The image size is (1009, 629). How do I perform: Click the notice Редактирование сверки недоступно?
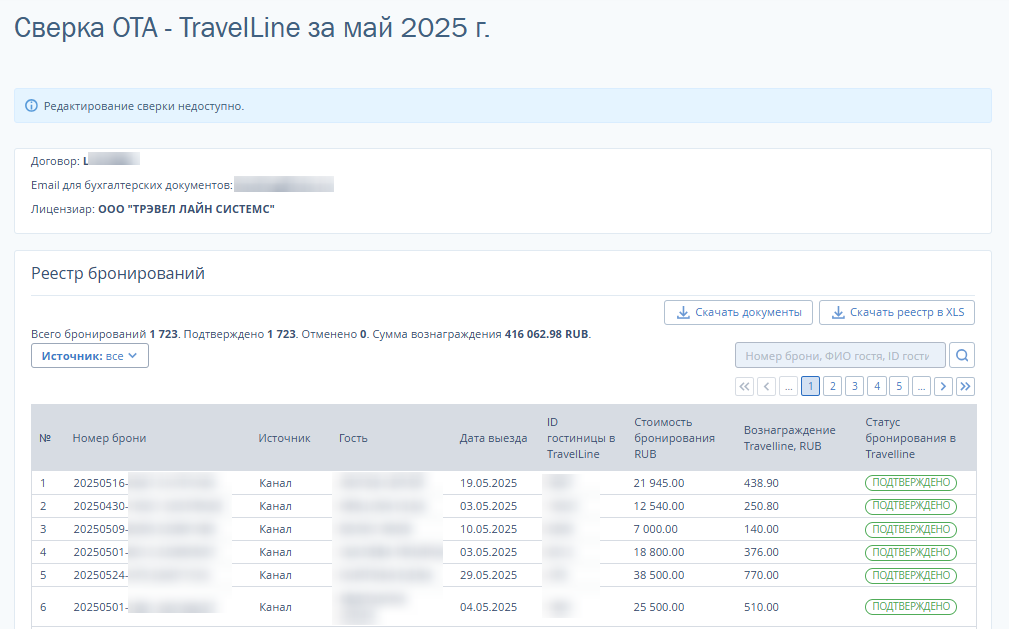click(143, 106)
